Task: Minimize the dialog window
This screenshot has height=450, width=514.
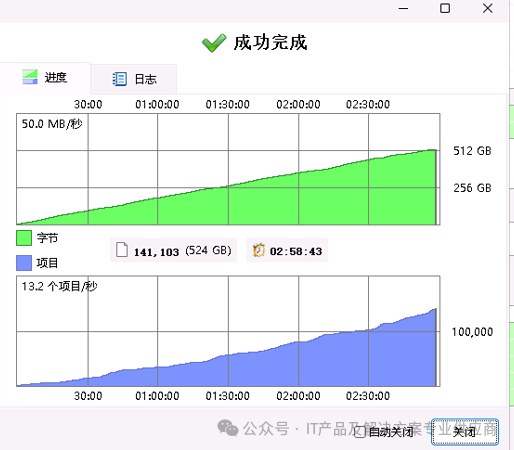Action: tap(403, 8)
